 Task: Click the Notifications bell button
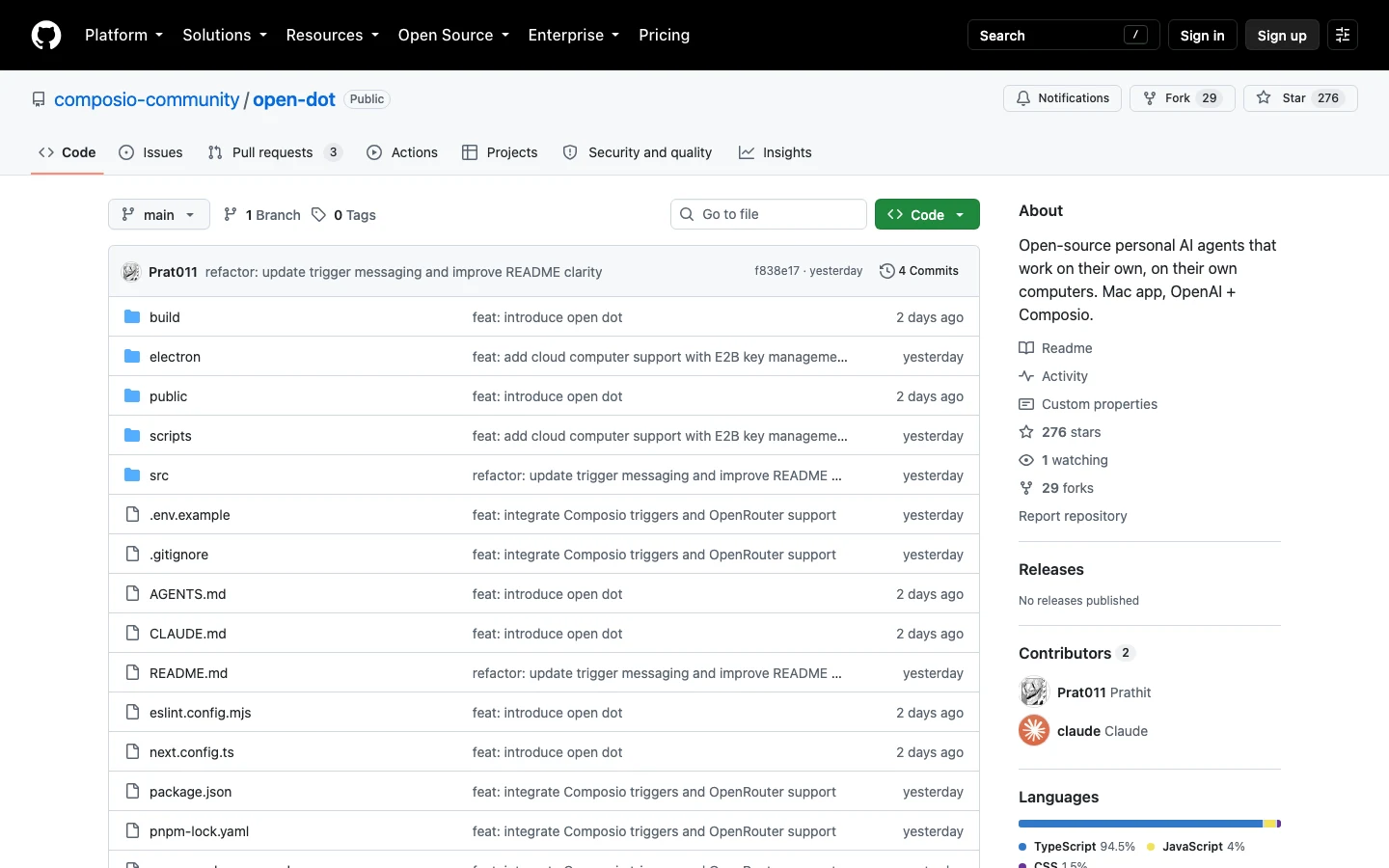click(x=1062, y=98)
